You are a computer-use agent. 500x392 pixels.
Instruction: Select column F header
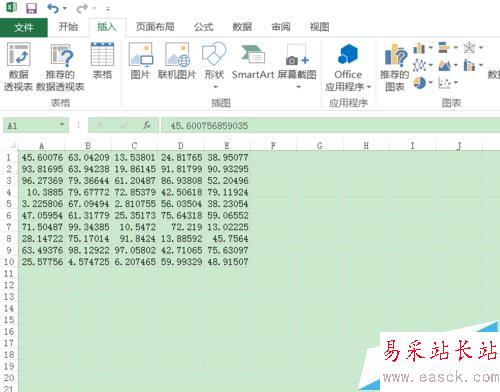273,146
